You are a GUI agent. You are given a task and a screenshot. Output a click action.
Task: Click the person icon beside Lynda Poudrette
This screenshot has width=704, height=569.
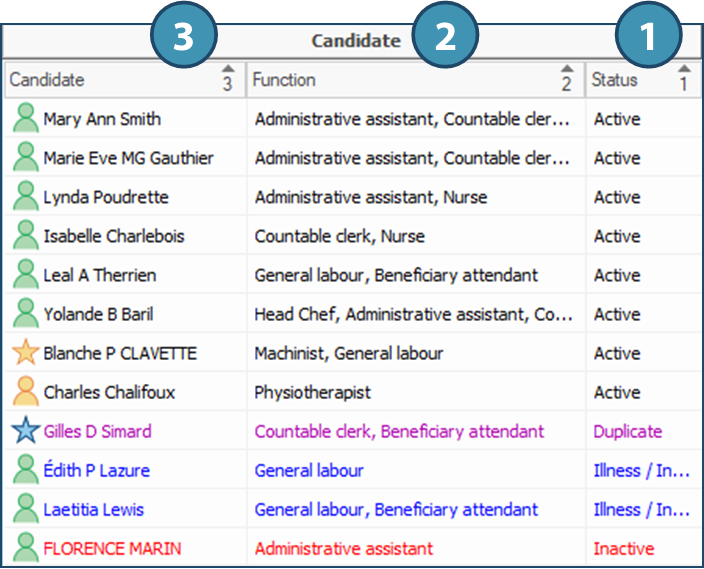pyautogui.click(x=25, y=197)
